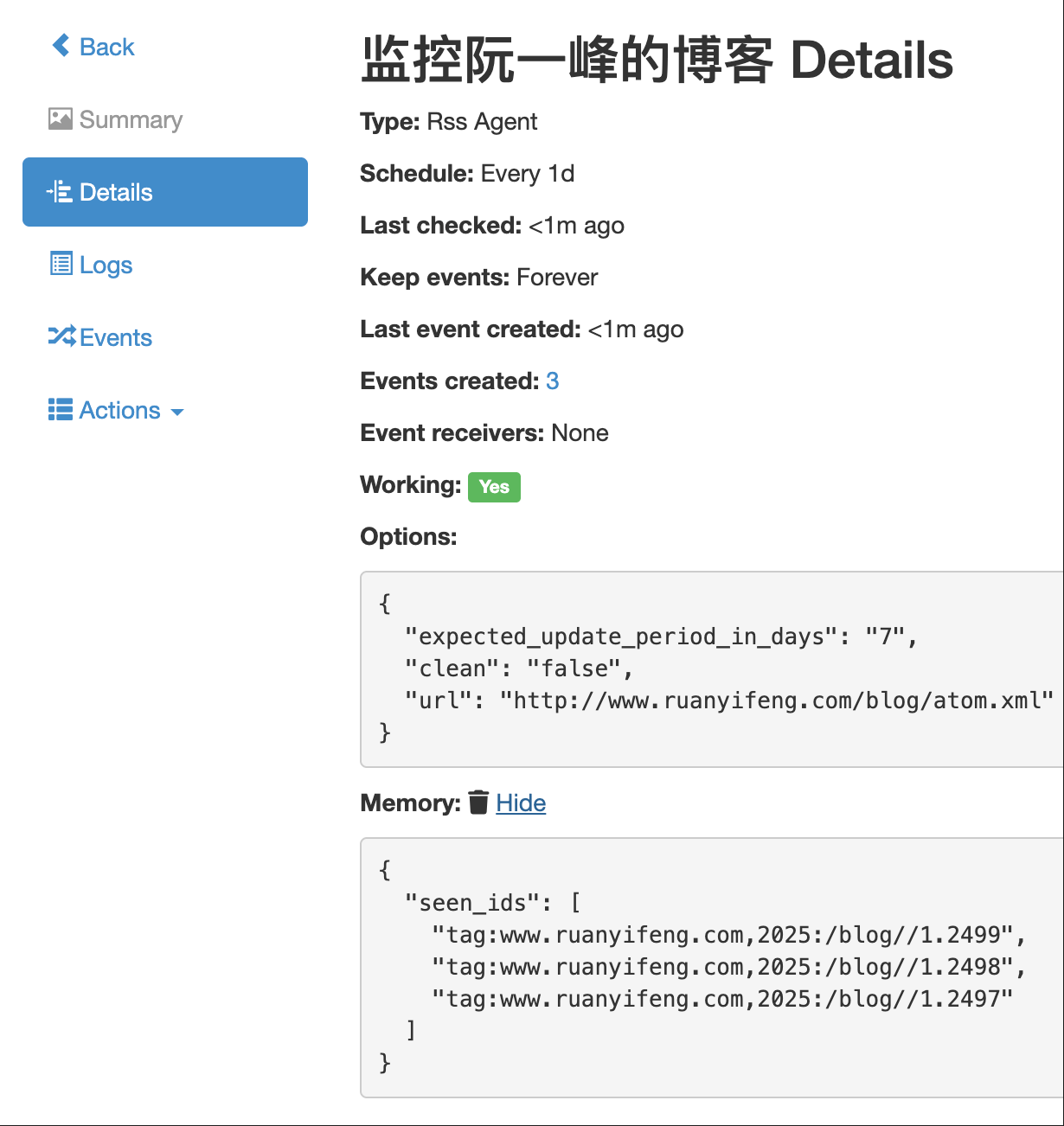Click the green Yes working badge
This screenshot has width=1064, height=1126.
click(x=494, y=487)
